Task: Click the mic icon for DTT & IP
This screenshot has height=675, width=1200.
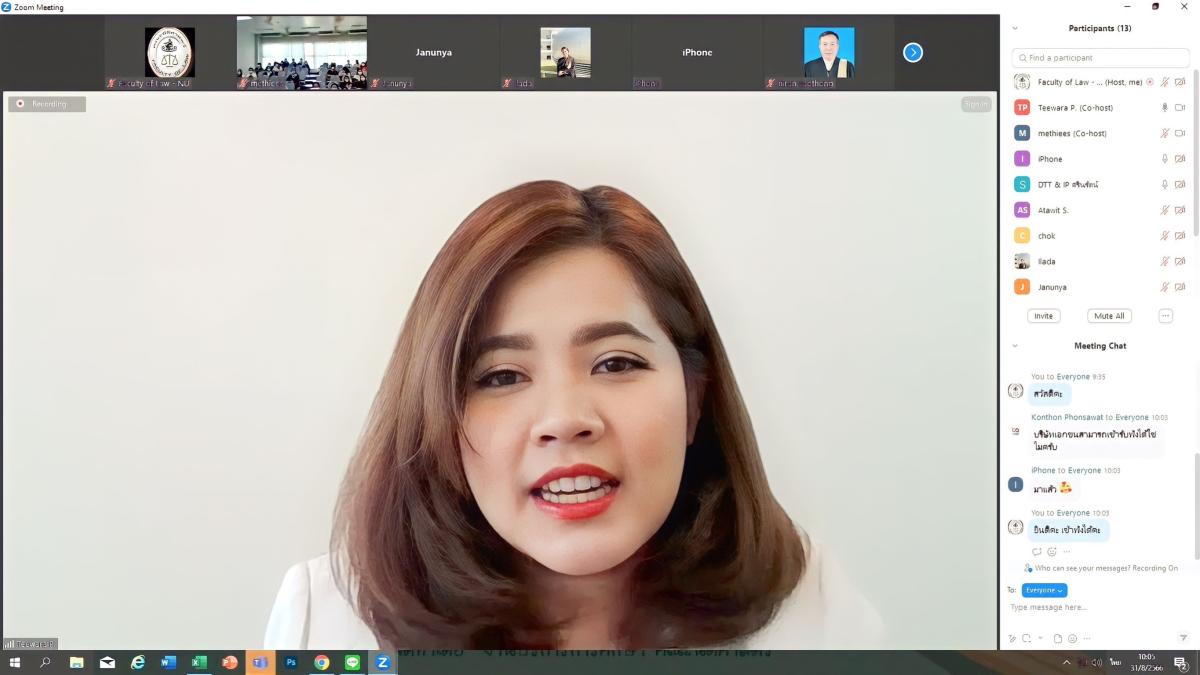Action: (1164, 185)
